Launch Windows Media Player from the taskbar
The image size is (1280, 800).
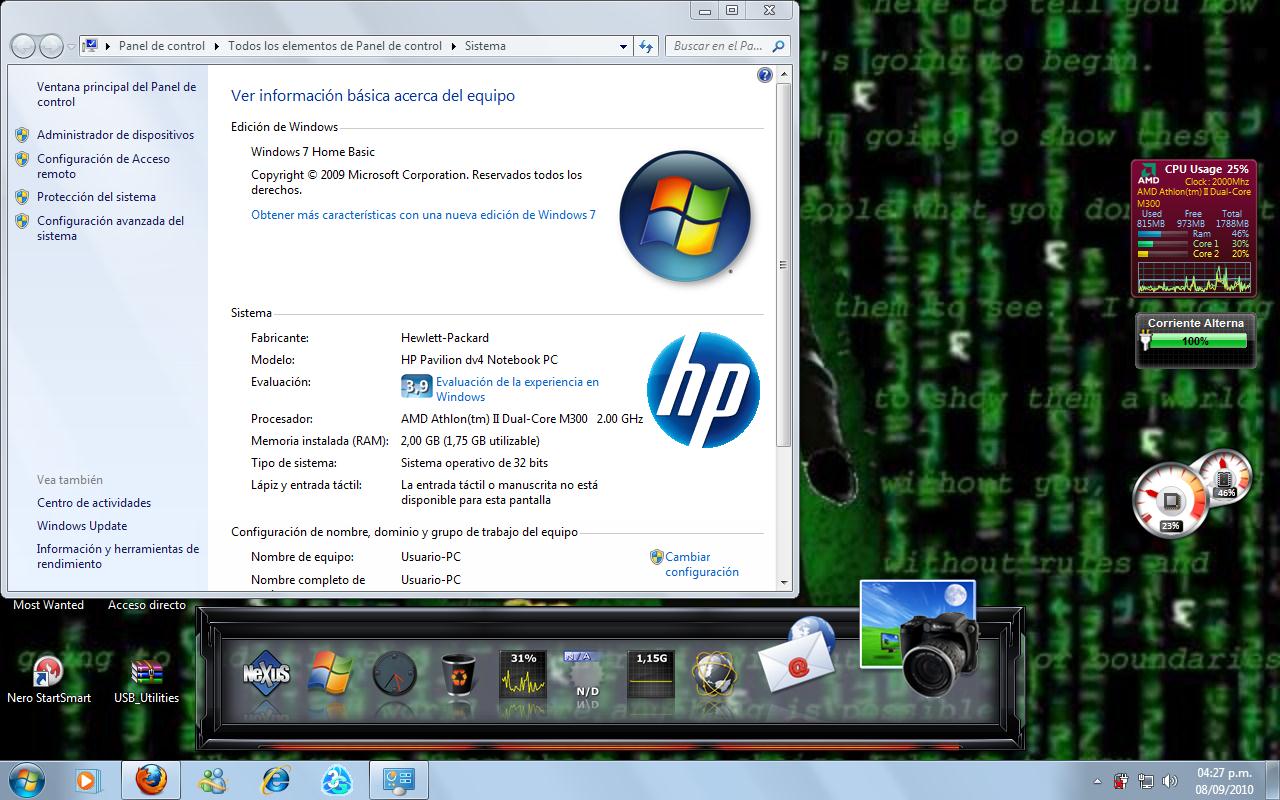coord(88,780)
